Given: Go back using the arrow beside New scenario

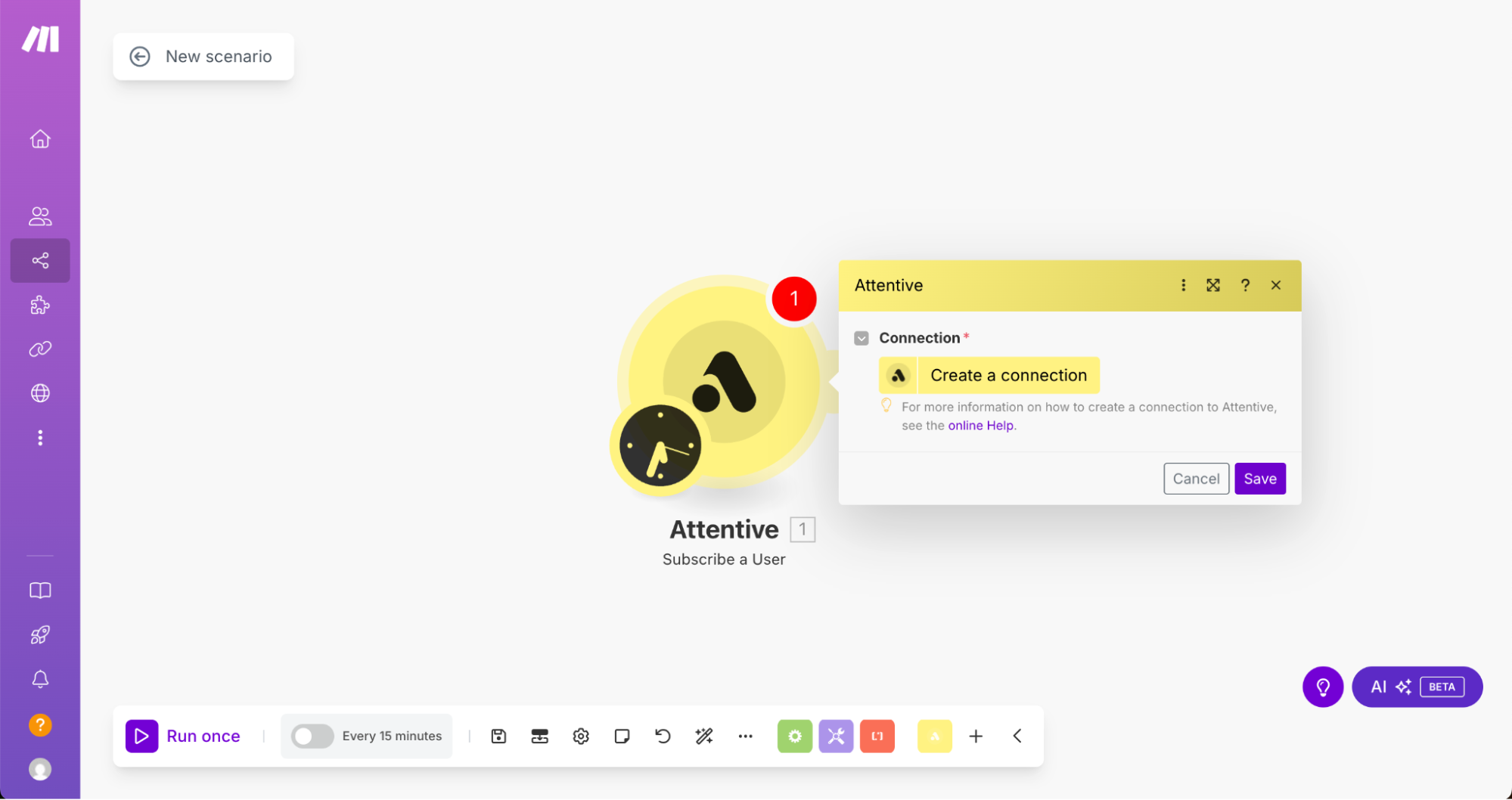Looking at the screenshot, I should 140,57.
